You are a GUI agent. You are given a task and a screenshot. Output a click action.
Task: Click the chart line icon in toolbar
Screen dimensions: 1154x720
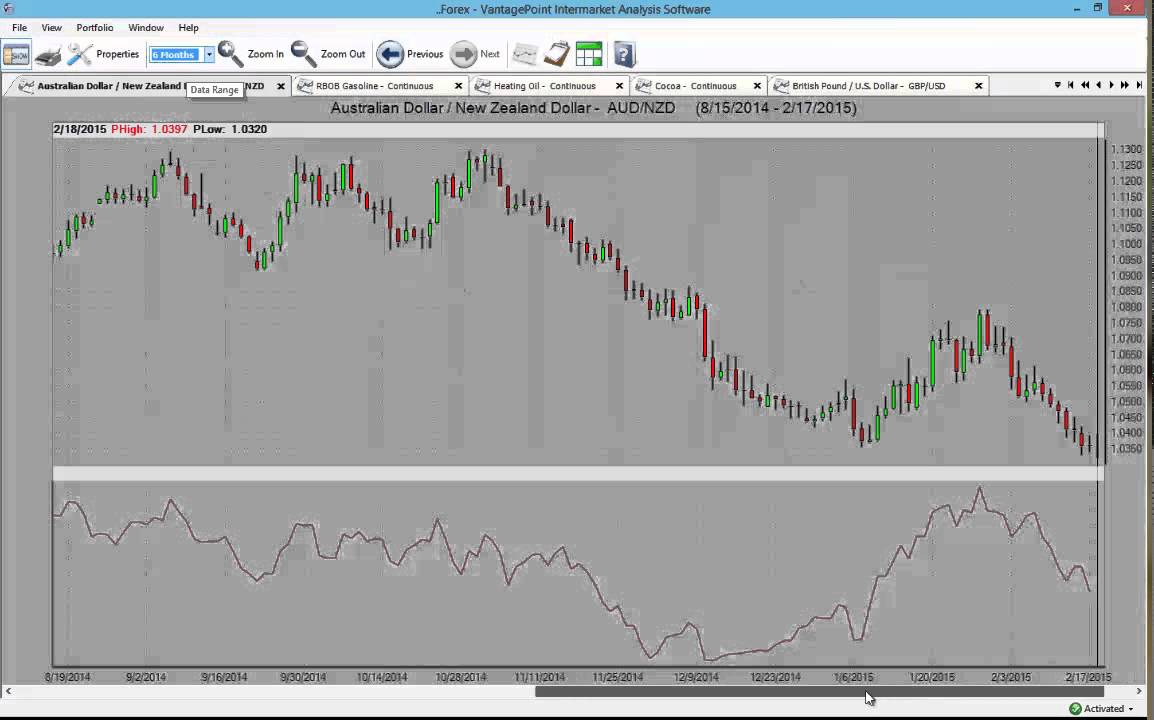coord(525,54)
